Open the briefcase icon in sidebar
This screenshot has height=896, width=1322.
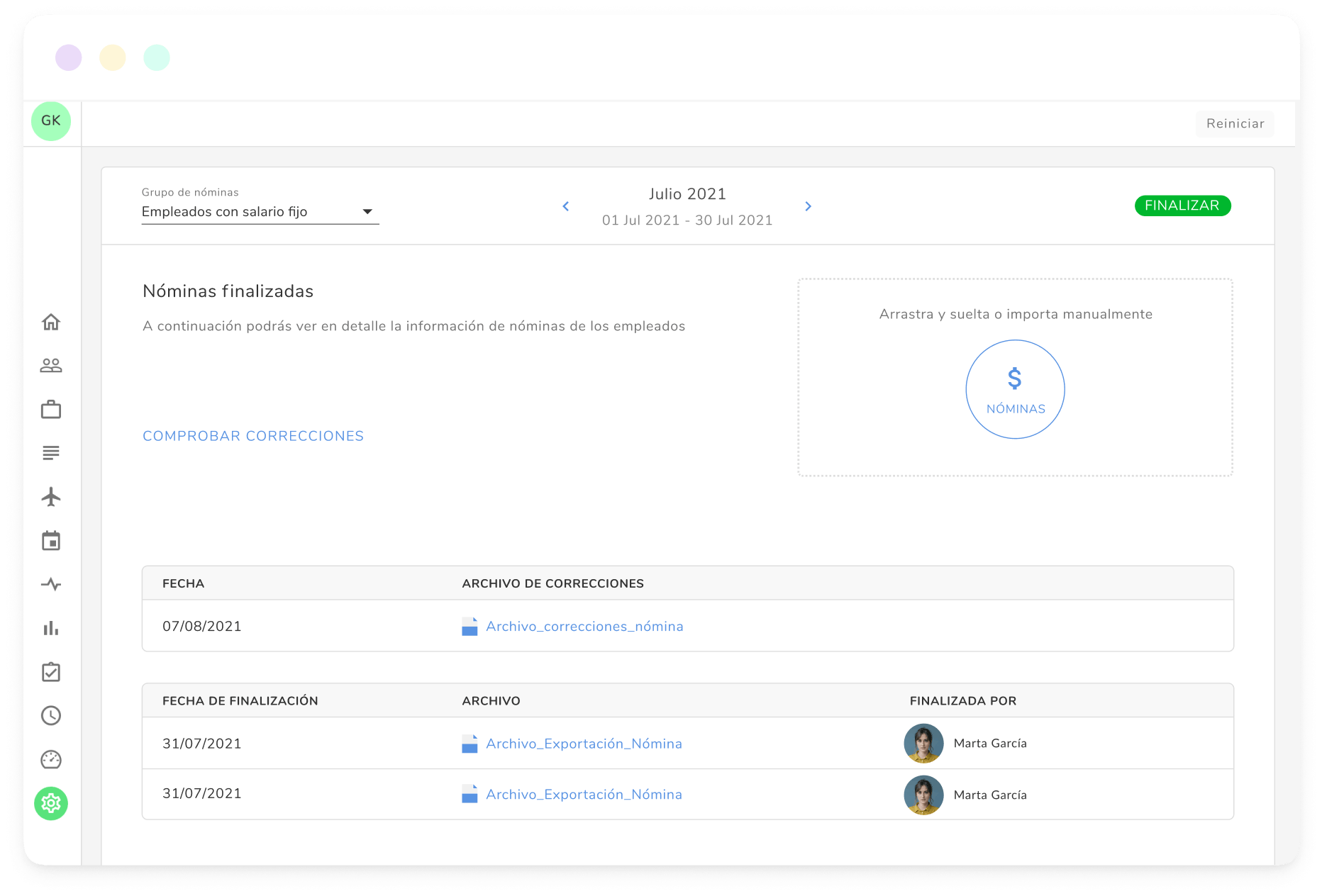(51, 410)
